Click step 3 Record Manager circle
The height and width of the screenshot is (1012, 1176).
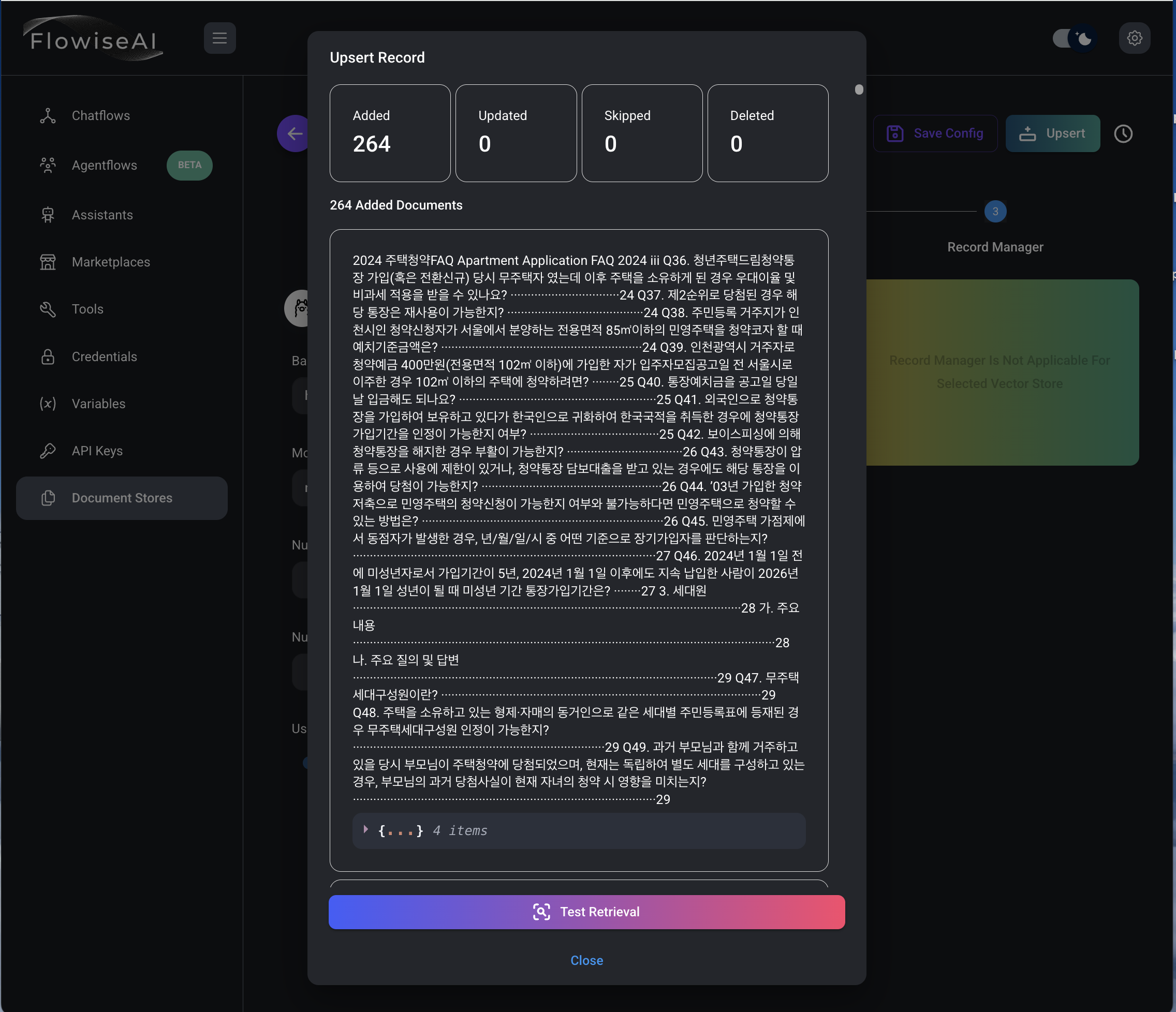pos(995,212)
